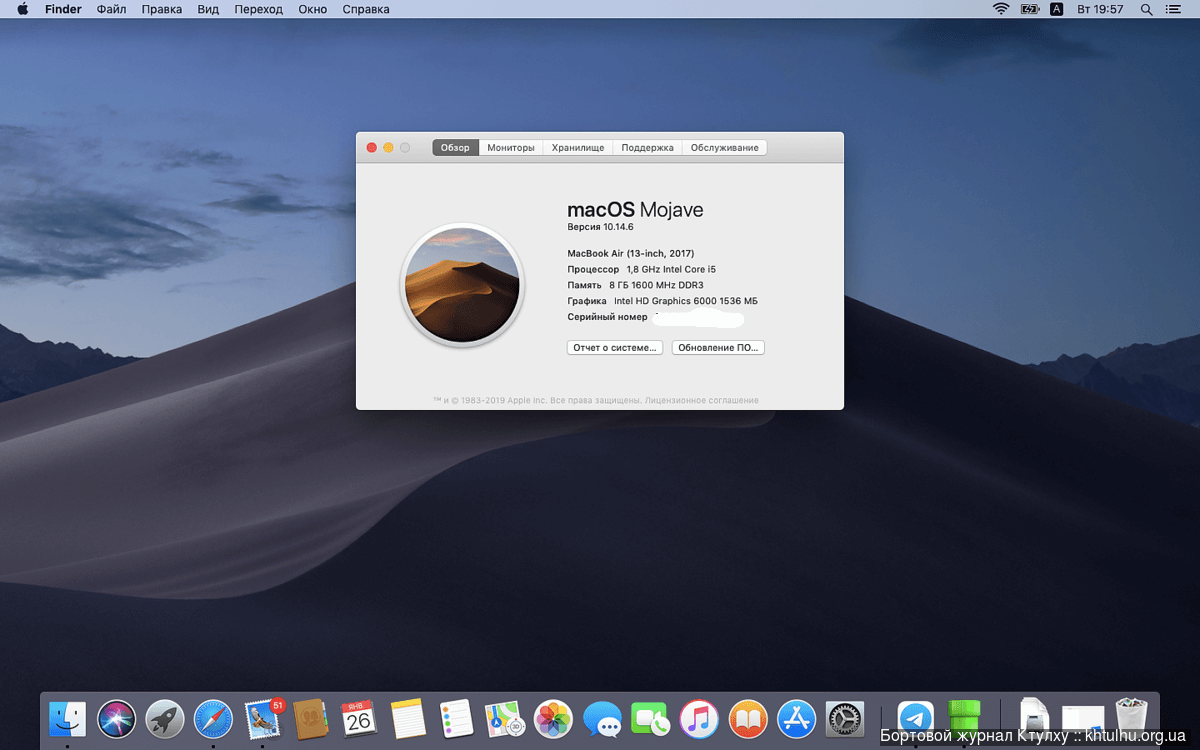
Task: Open the Лицензионное соглашение link
Action: (702, 400)
